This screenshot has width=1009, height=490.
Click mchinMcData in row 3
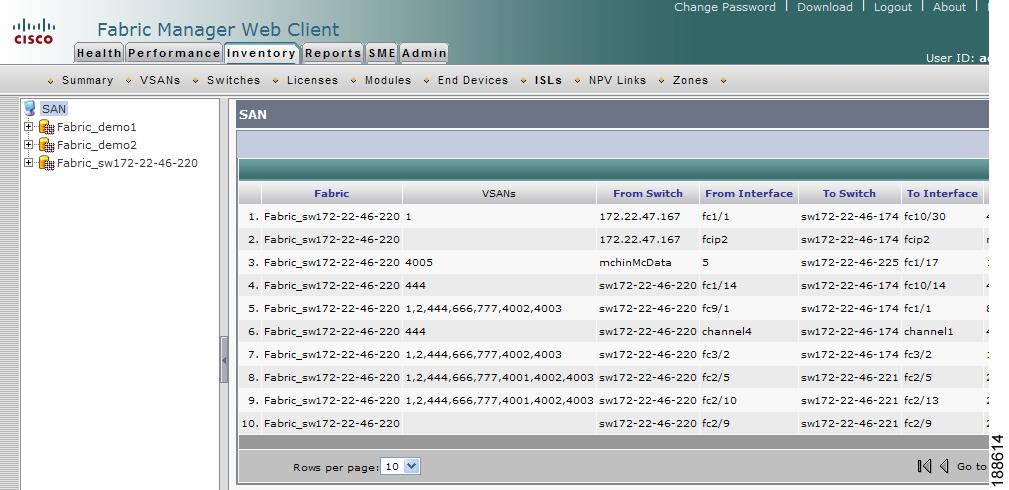(635, 263)
